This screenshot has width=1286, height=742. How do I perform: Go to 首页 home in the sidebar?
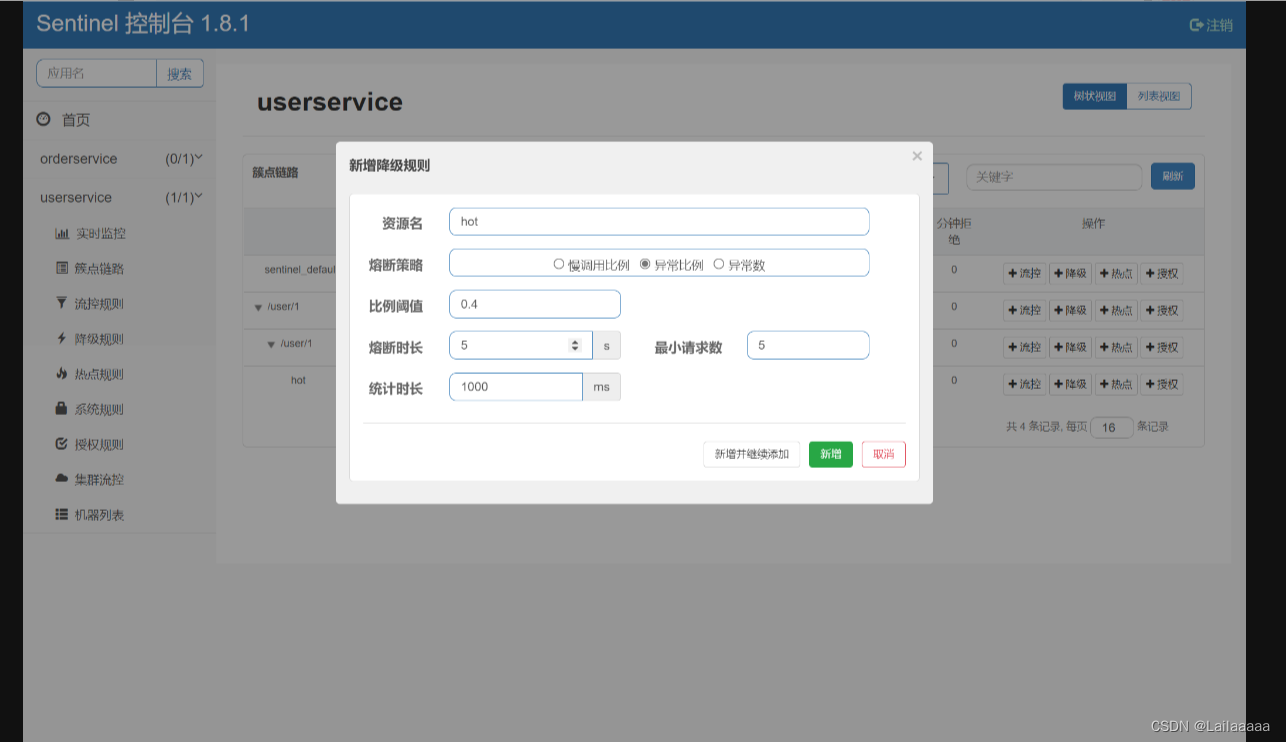[x=64, y=120]
